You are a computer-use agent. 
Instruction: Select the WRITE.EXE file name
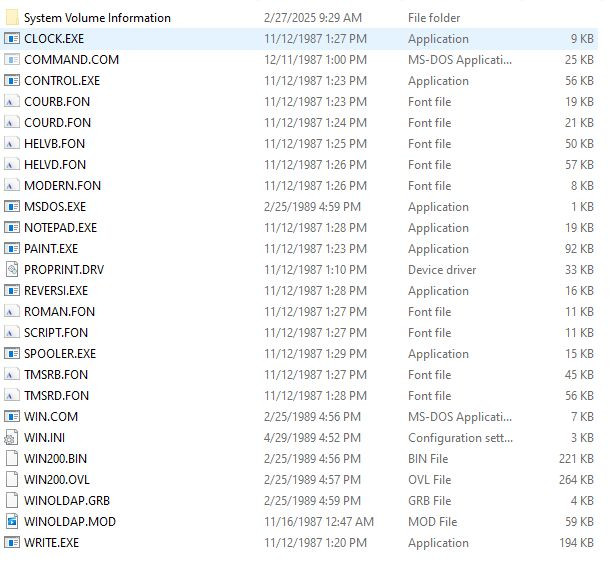click(51, 542)
